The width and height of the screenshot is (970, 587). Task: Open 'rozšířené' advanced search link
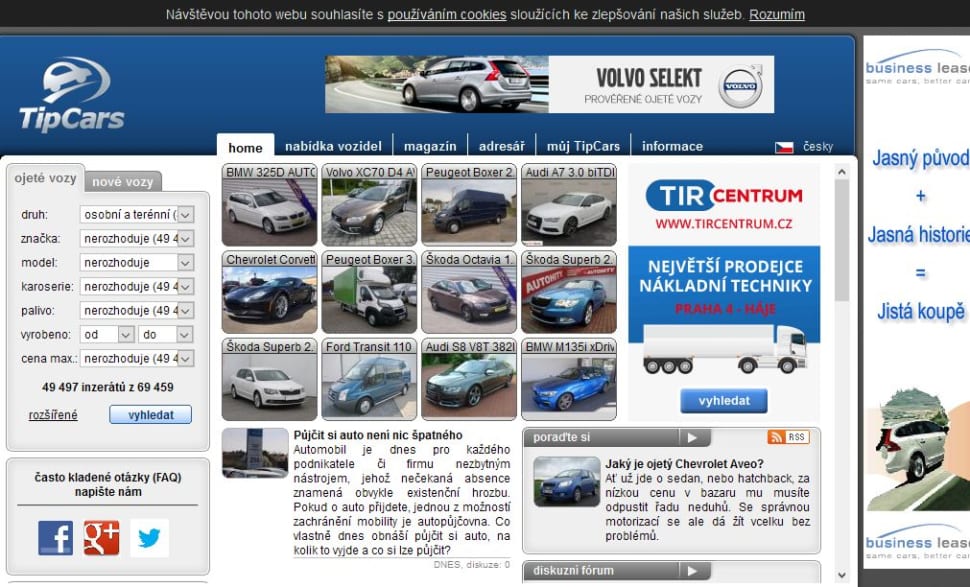53,415
